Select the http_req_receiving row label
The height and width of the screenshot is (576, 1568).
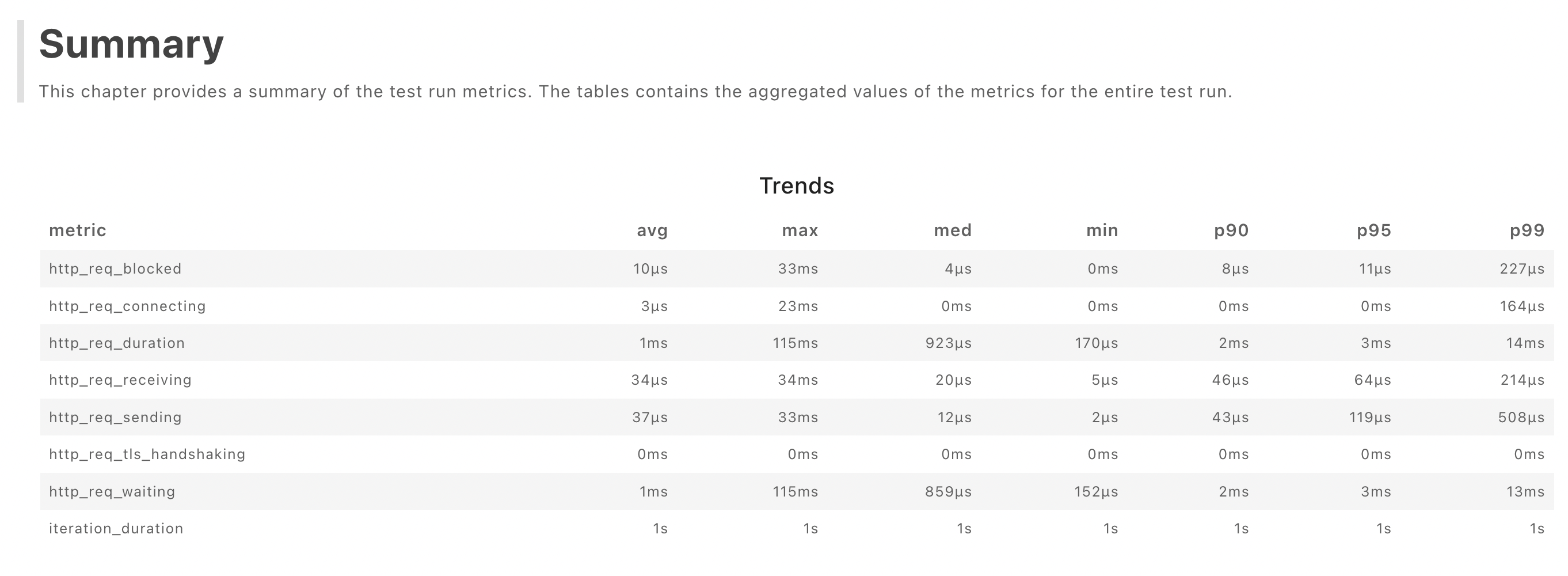tap(120, 380)
